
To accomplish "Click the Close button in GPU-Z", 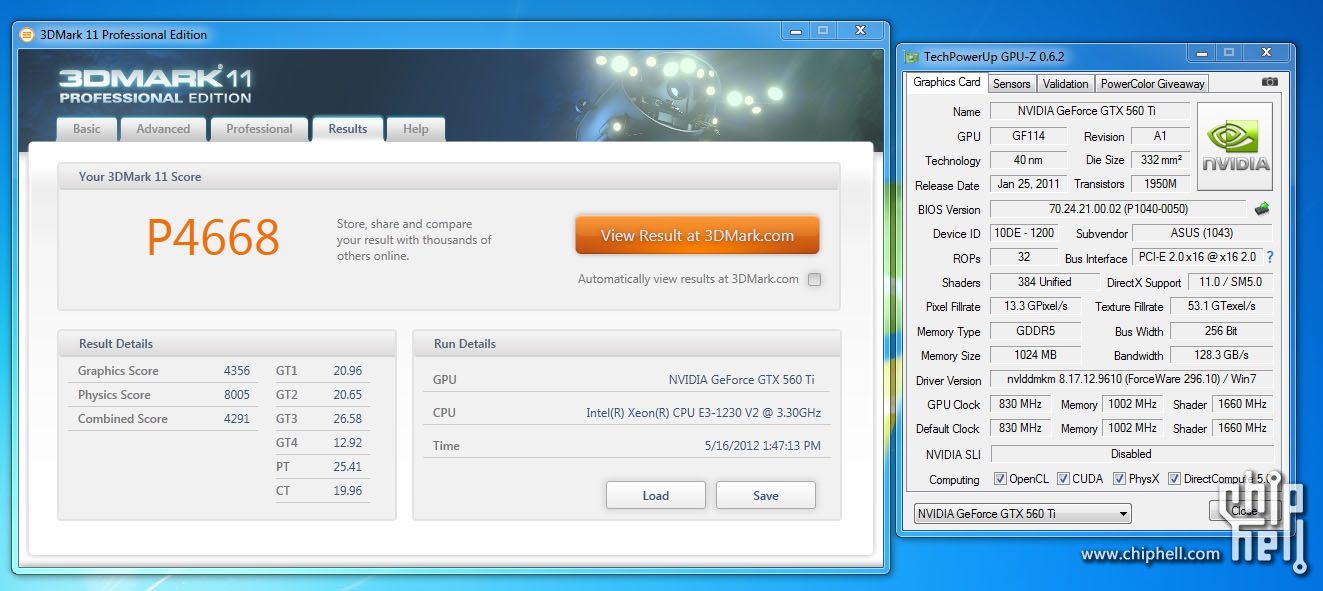I will pos(1244,511).
